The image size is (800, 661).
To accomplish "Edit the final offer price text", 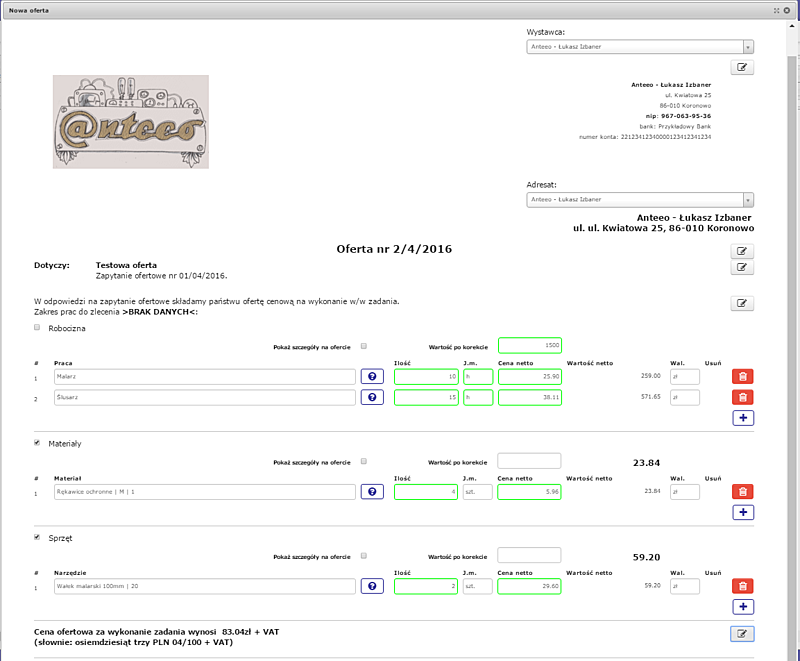I will (742, 633).
